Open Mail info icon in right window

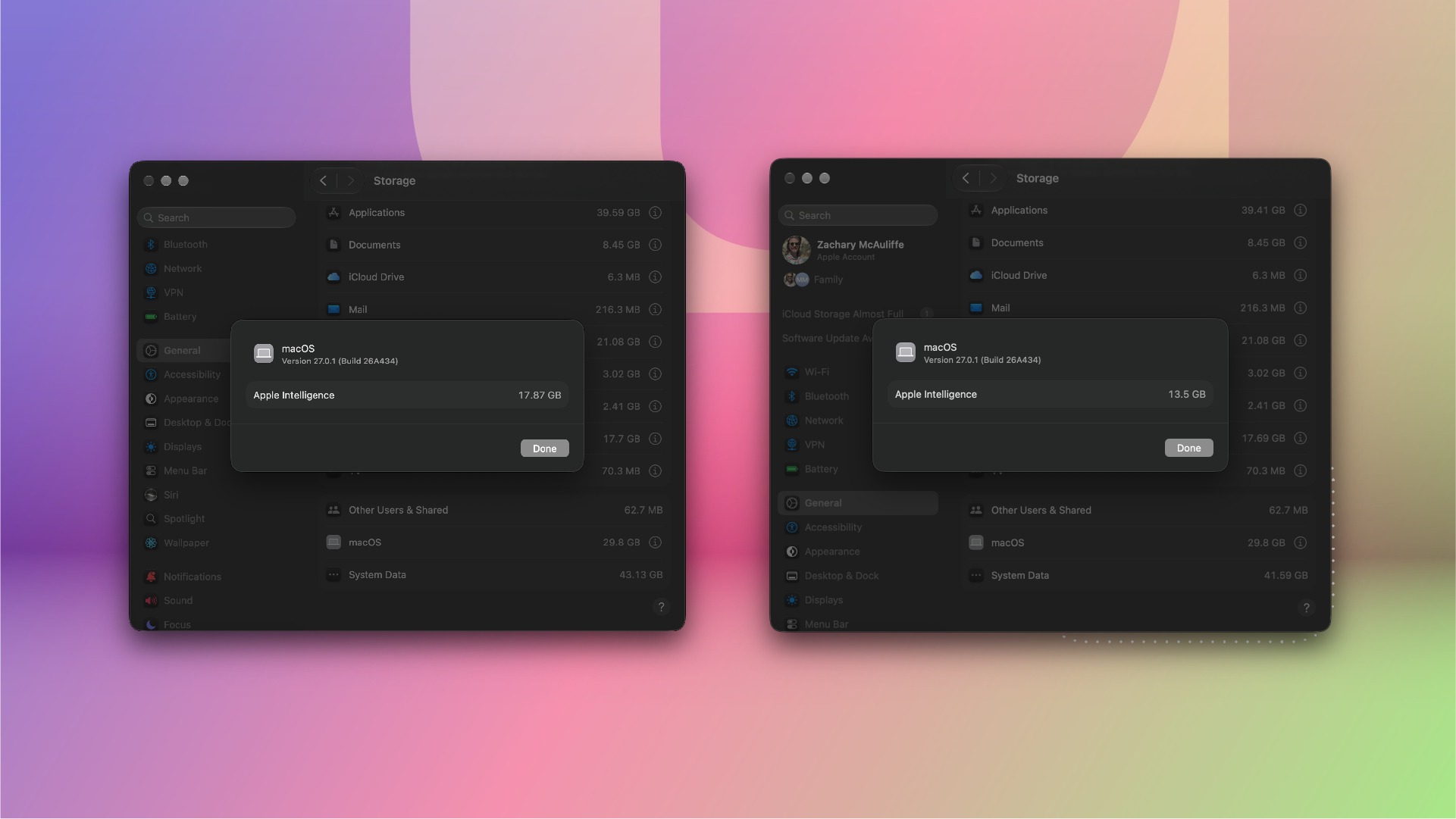(x=1301, y=308)
